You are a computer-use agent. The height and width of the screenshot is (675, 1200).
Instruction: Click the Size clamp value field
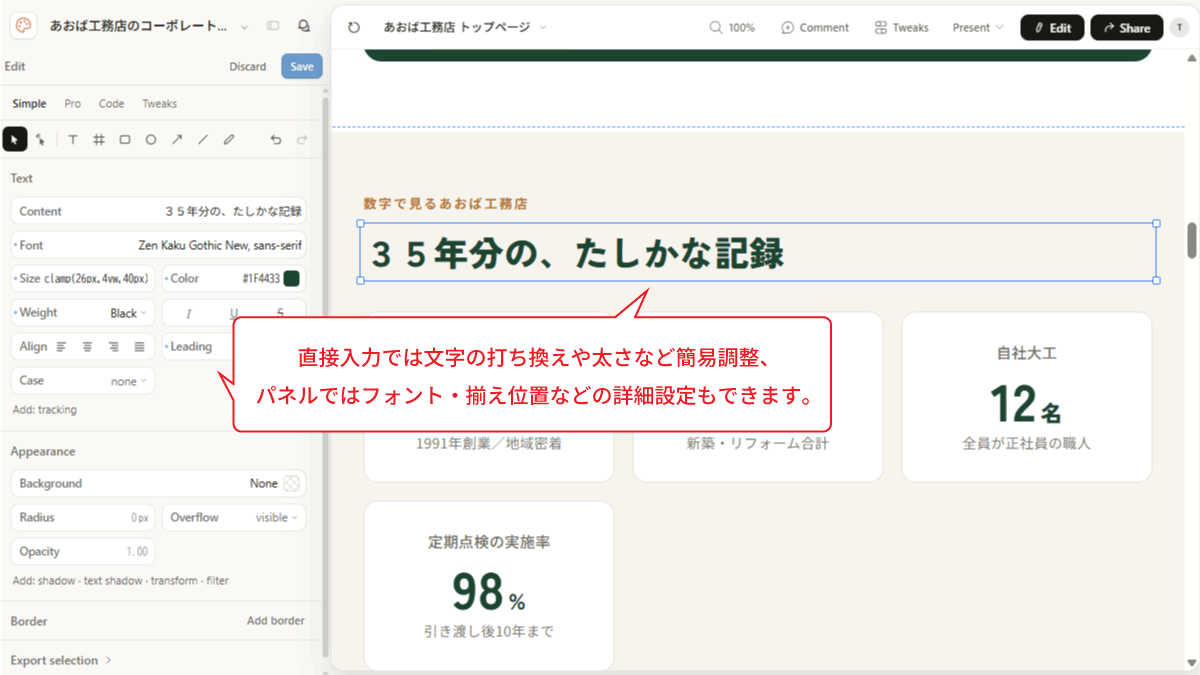[83, 279]
